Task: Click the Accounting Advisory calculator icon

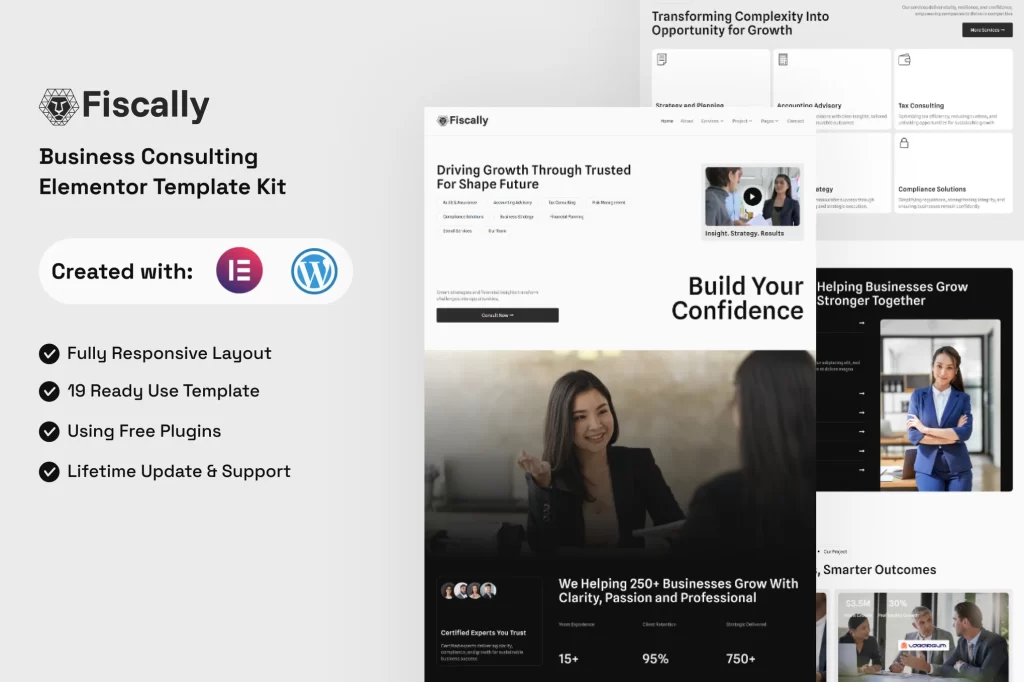Action: [x=783, y=59]
